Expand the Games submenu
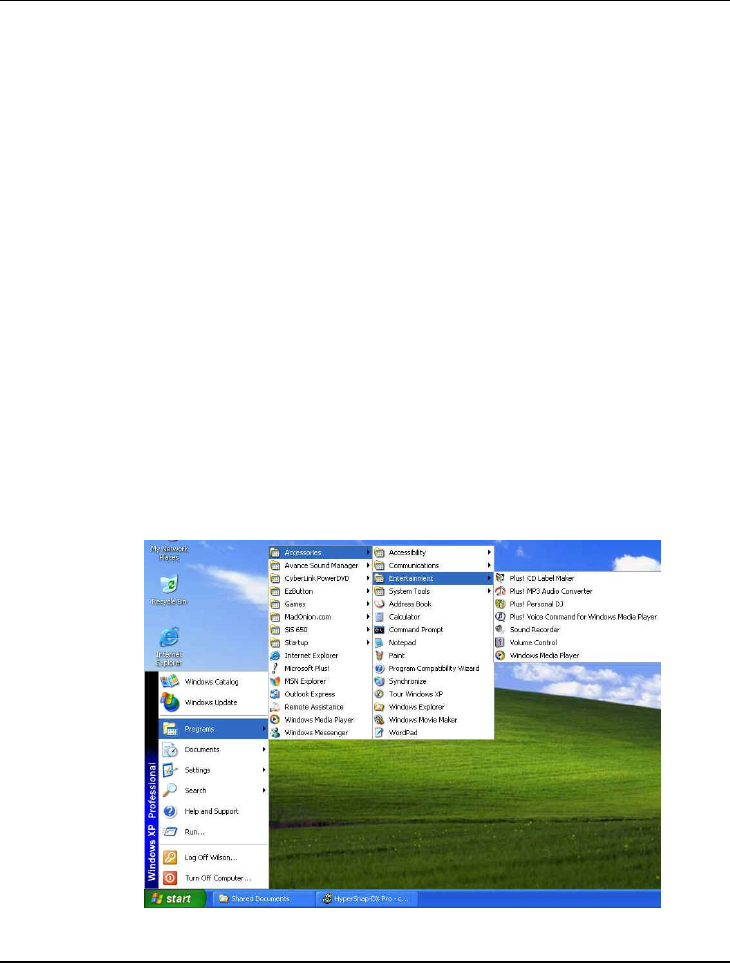Viewport: 730px width, 963px height. [x=320, y=604]
